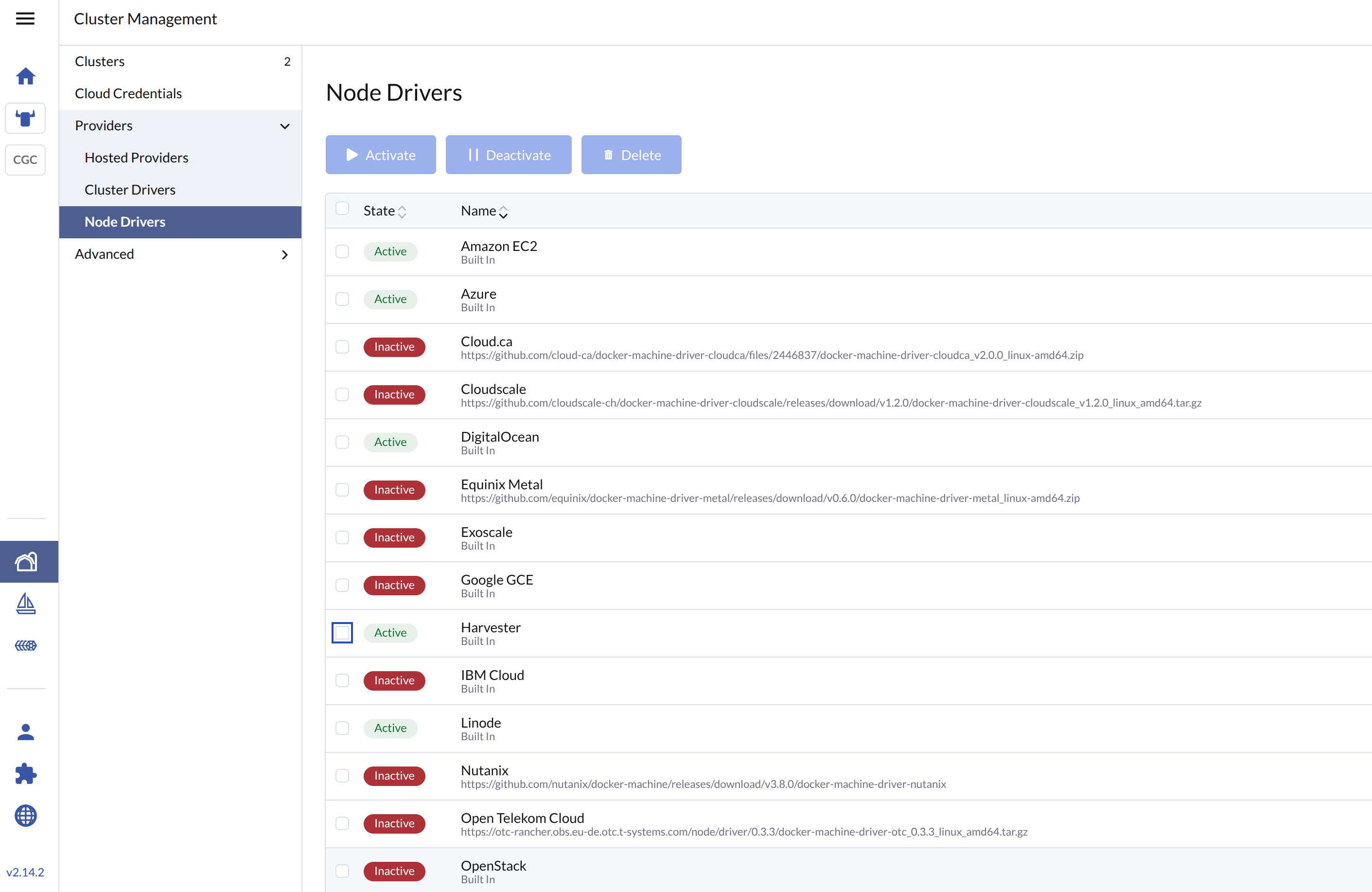Open Continuous Delivery sailboat icon

[26, 603]
